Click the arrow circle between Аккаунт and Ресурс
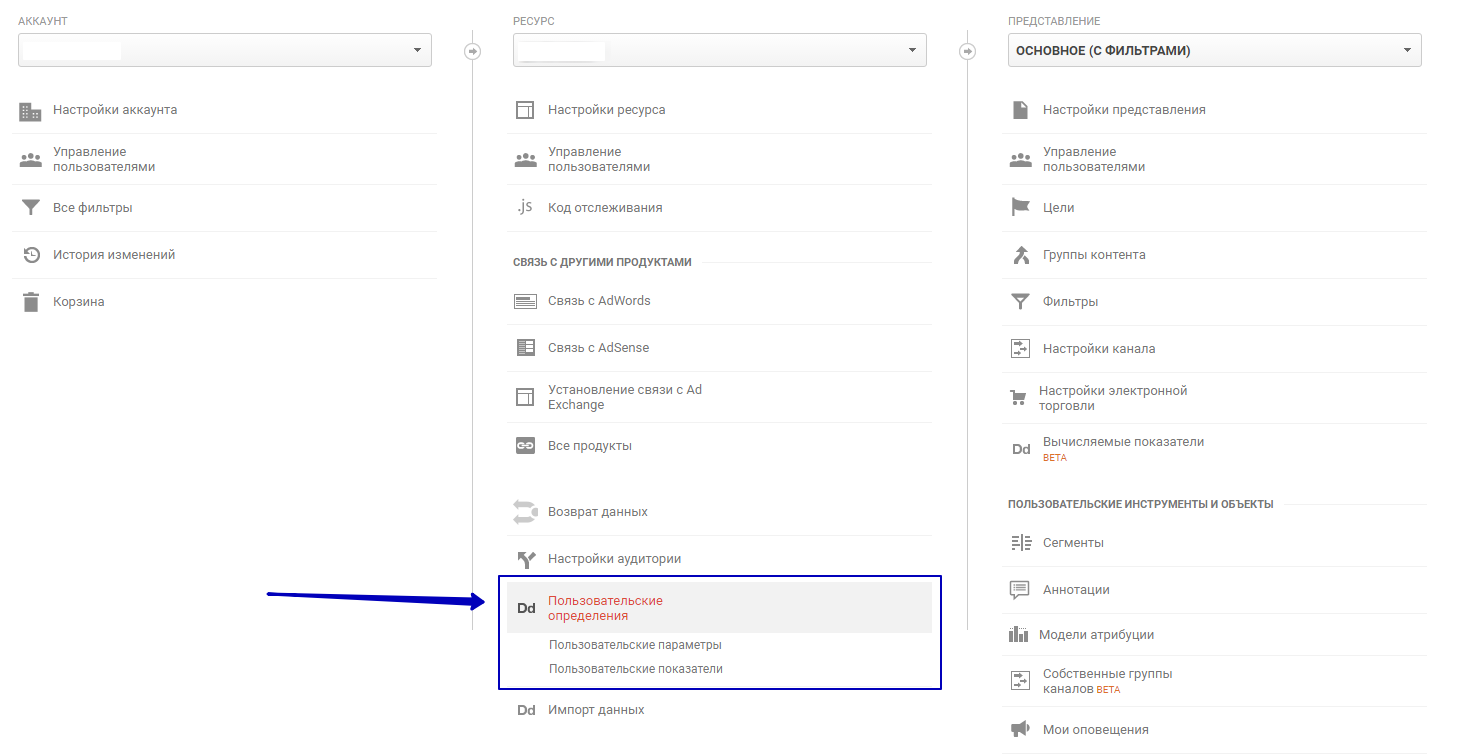Screen dimensions: 1461x756 coord(473,51)
